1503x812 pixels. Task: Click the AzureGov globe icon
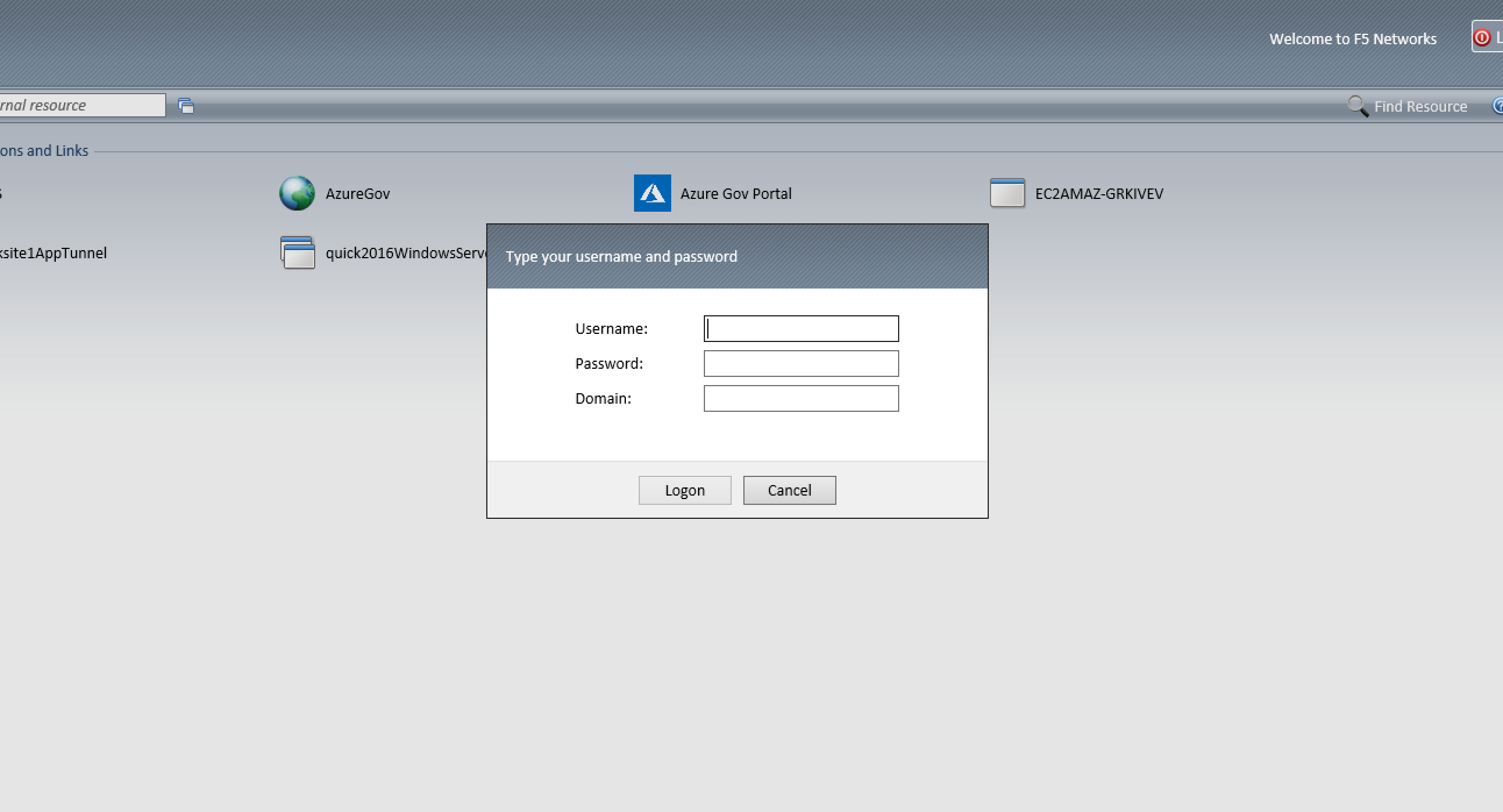(297, 193)
